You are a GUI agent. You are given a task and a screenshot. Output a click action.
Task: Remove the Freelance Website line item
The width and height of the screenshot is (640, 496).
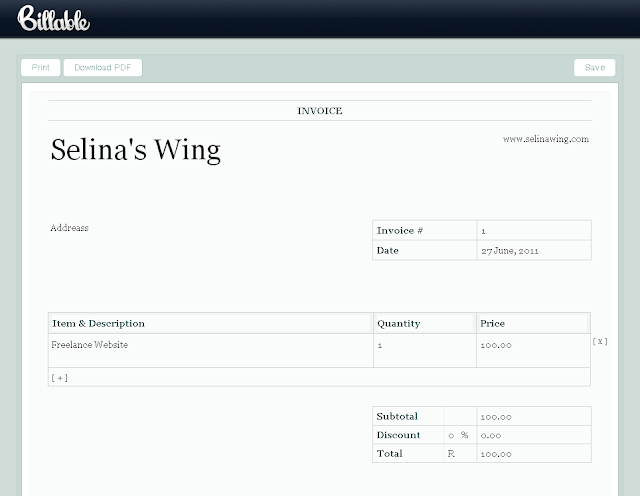pos(600,341)
